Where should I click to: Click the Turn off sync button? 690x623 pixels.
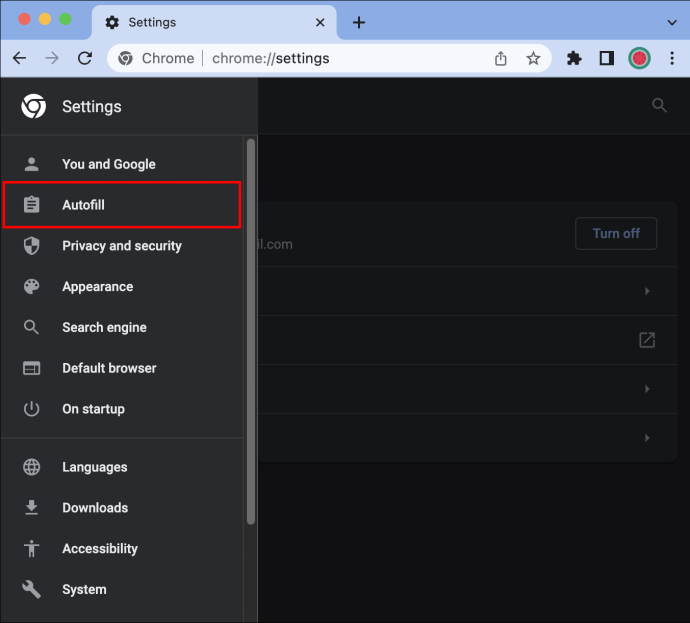(616, 234)
